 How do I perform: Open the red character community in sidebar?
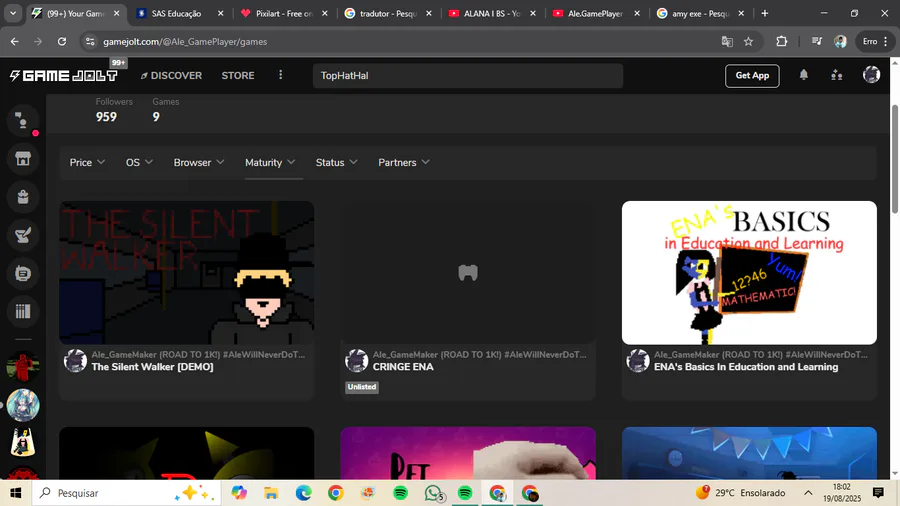23,367
